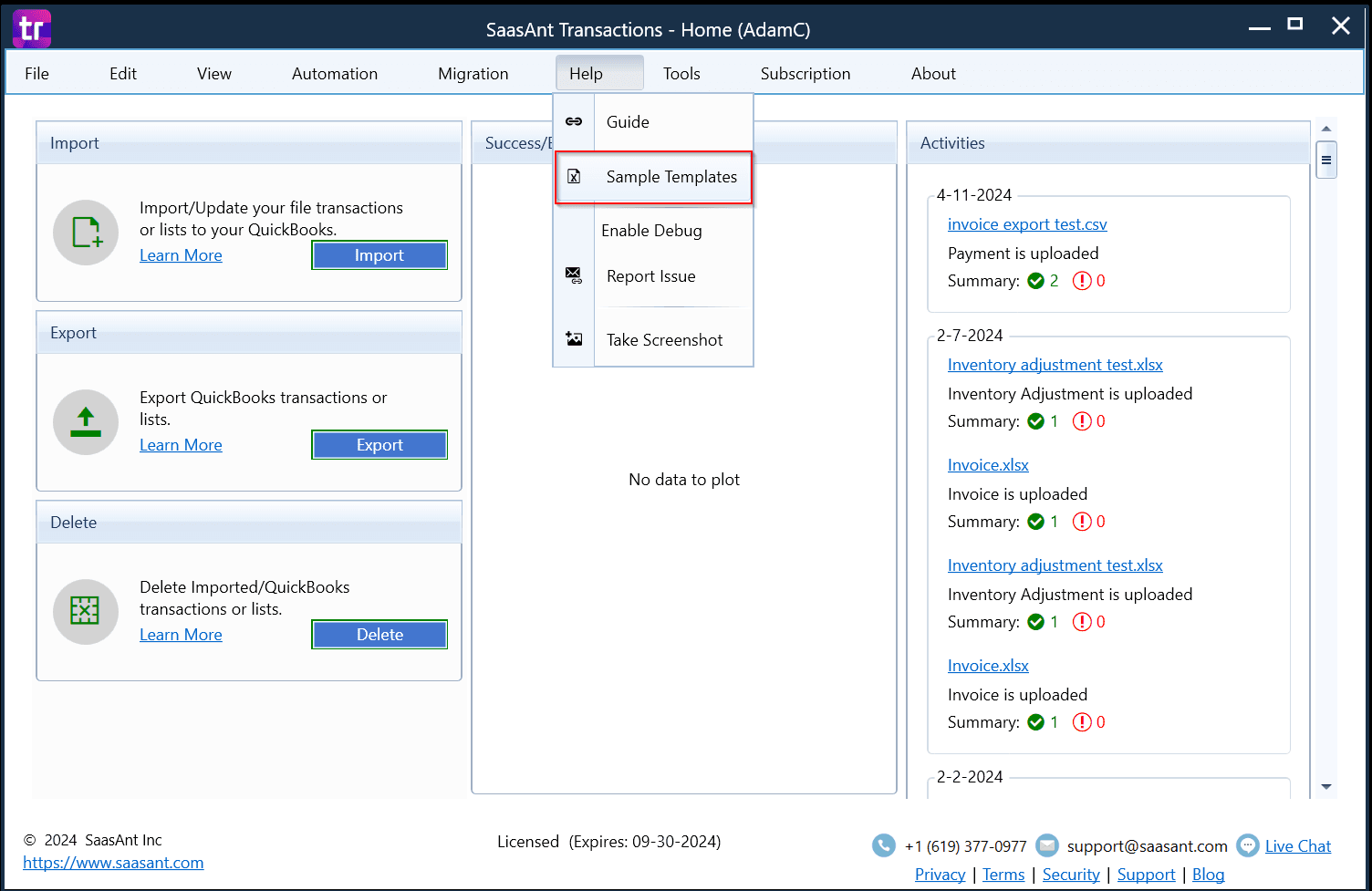
Task: Open the Live Chat link
Action: click(x=1298, y=846)
